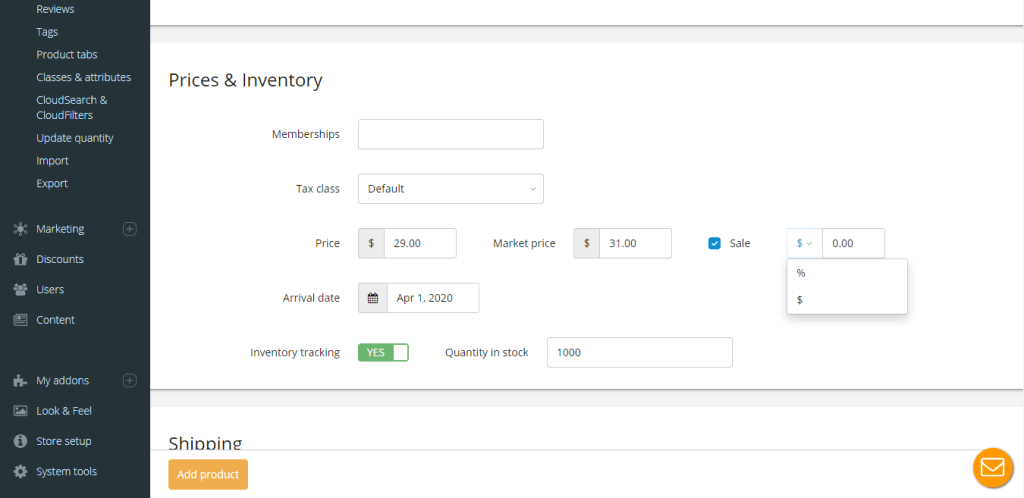Click the calendar icon beside Arrival date

373,298
